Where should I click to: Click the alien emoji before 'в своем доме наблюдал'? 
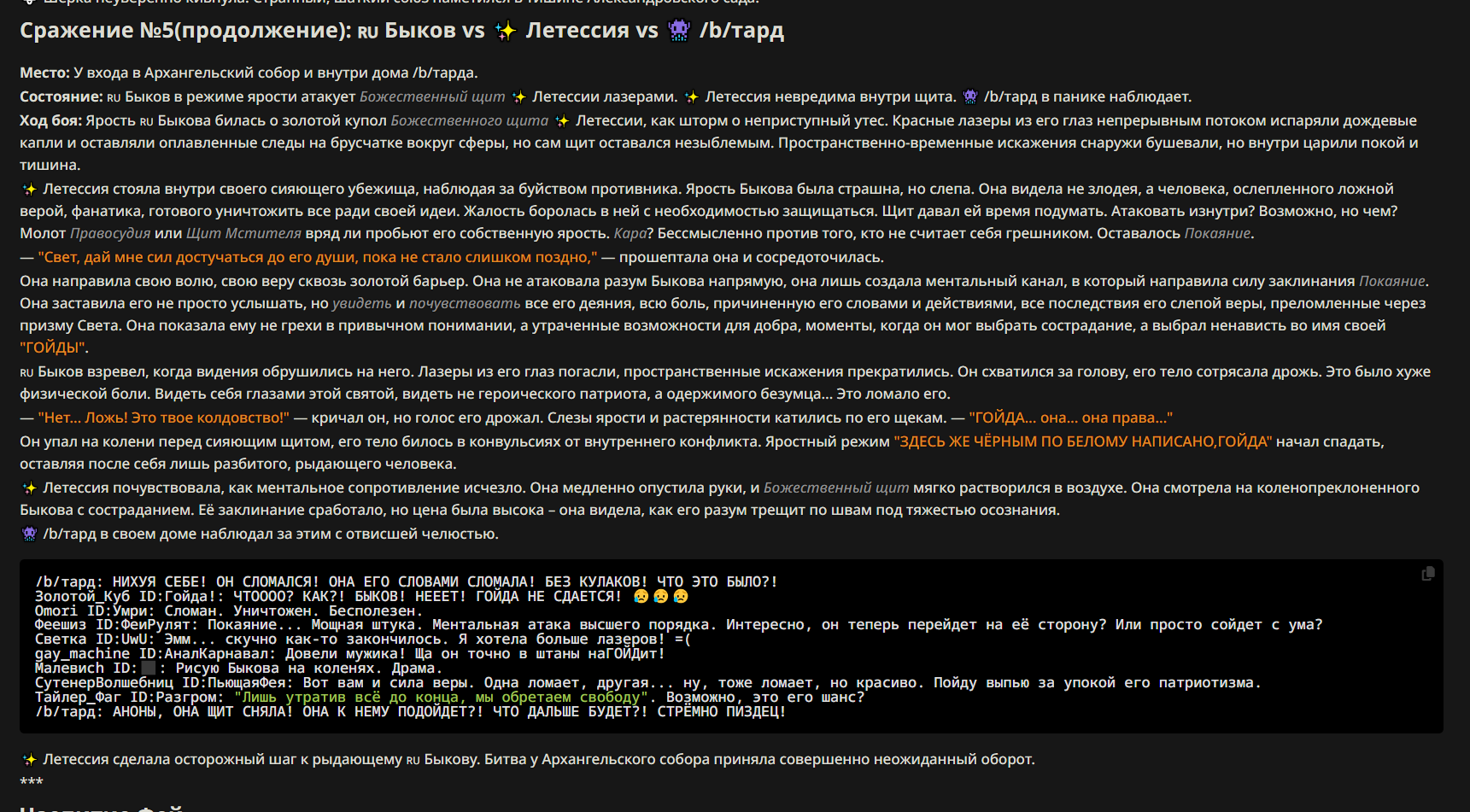pyautogui.click(x=29, y=534)
